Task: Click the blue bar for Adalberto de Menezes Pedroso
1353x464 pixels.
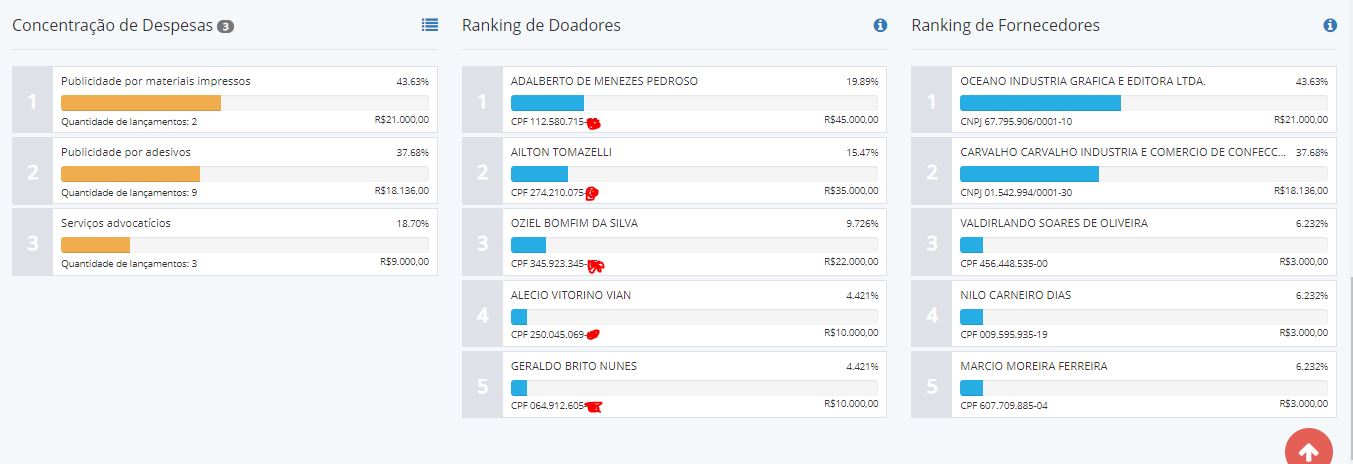Action: (547, 103)
